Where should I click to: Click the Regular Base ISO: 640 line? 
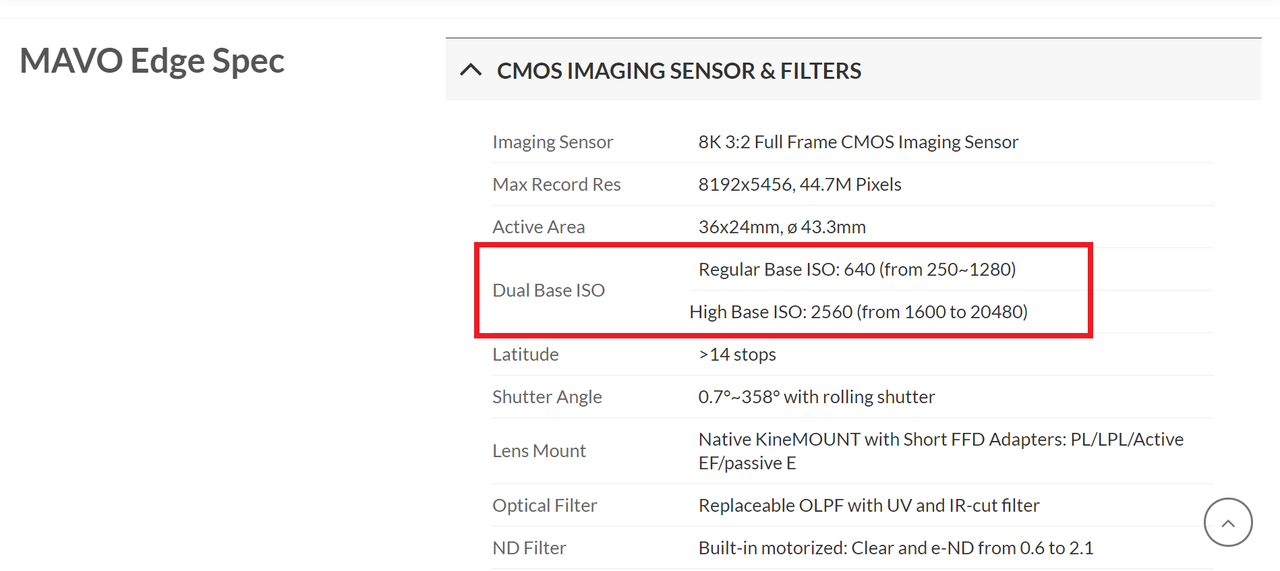pos(857,270)
